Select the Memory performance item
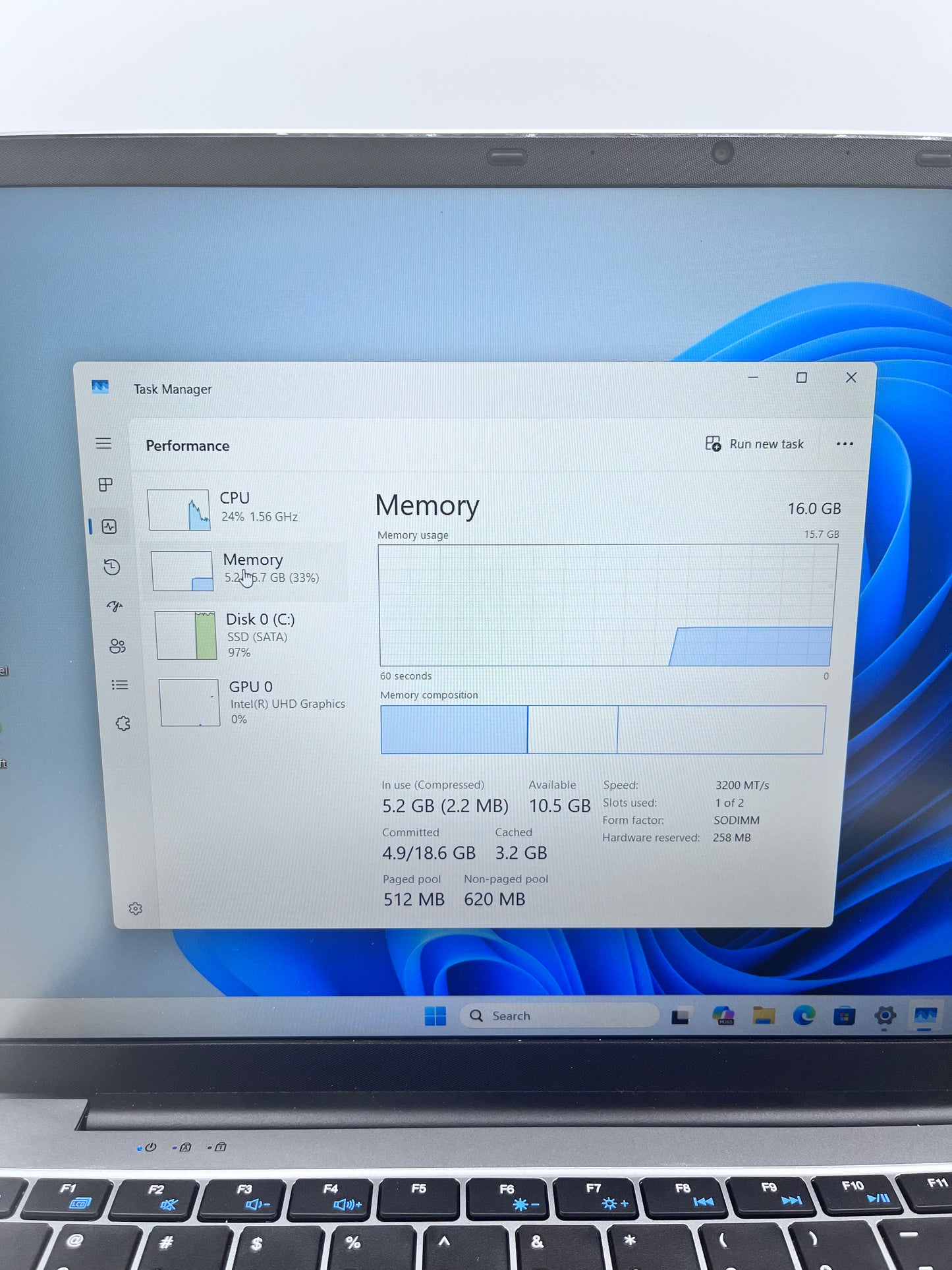 [x=247, y=571]
